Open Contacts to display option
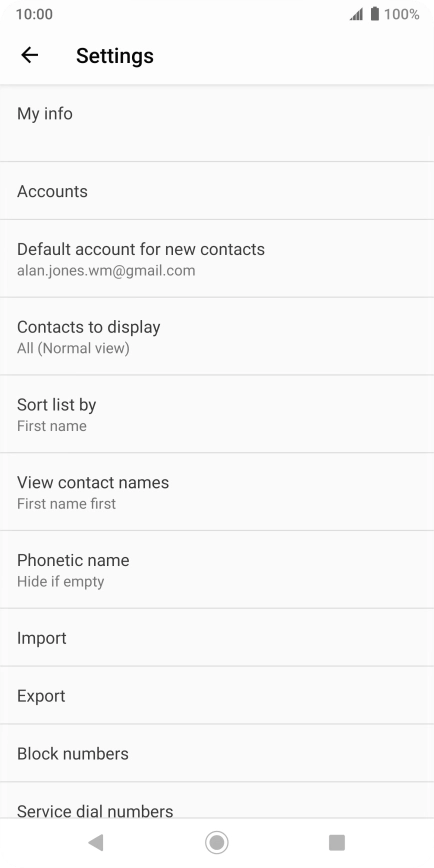The height and width of the screenshot is (868, 434). 217,336
